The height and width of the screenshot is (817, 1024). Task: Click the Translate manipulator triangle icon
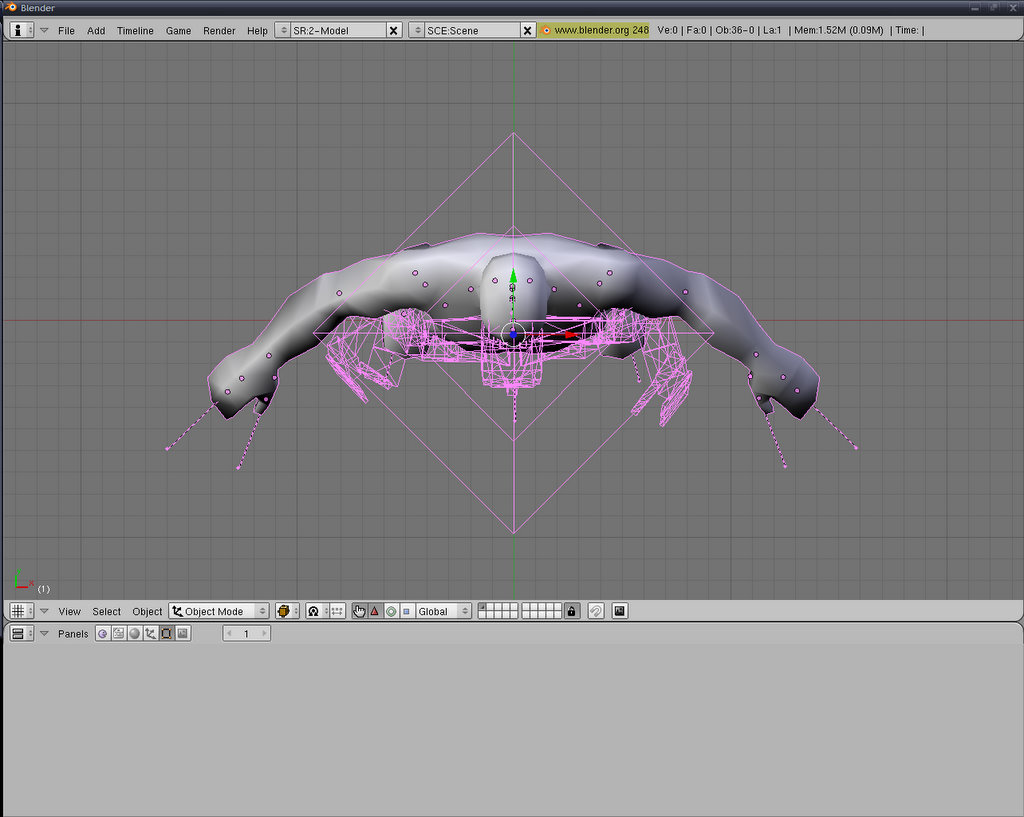[375, 611]
